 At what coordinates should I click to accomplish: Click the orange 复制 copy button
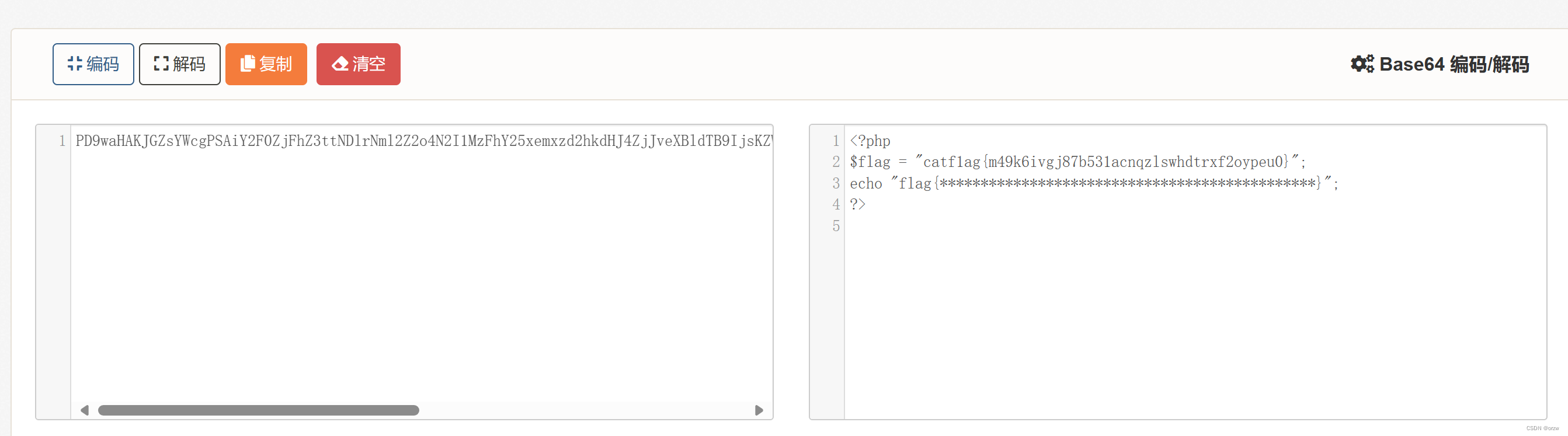[266, 64]
